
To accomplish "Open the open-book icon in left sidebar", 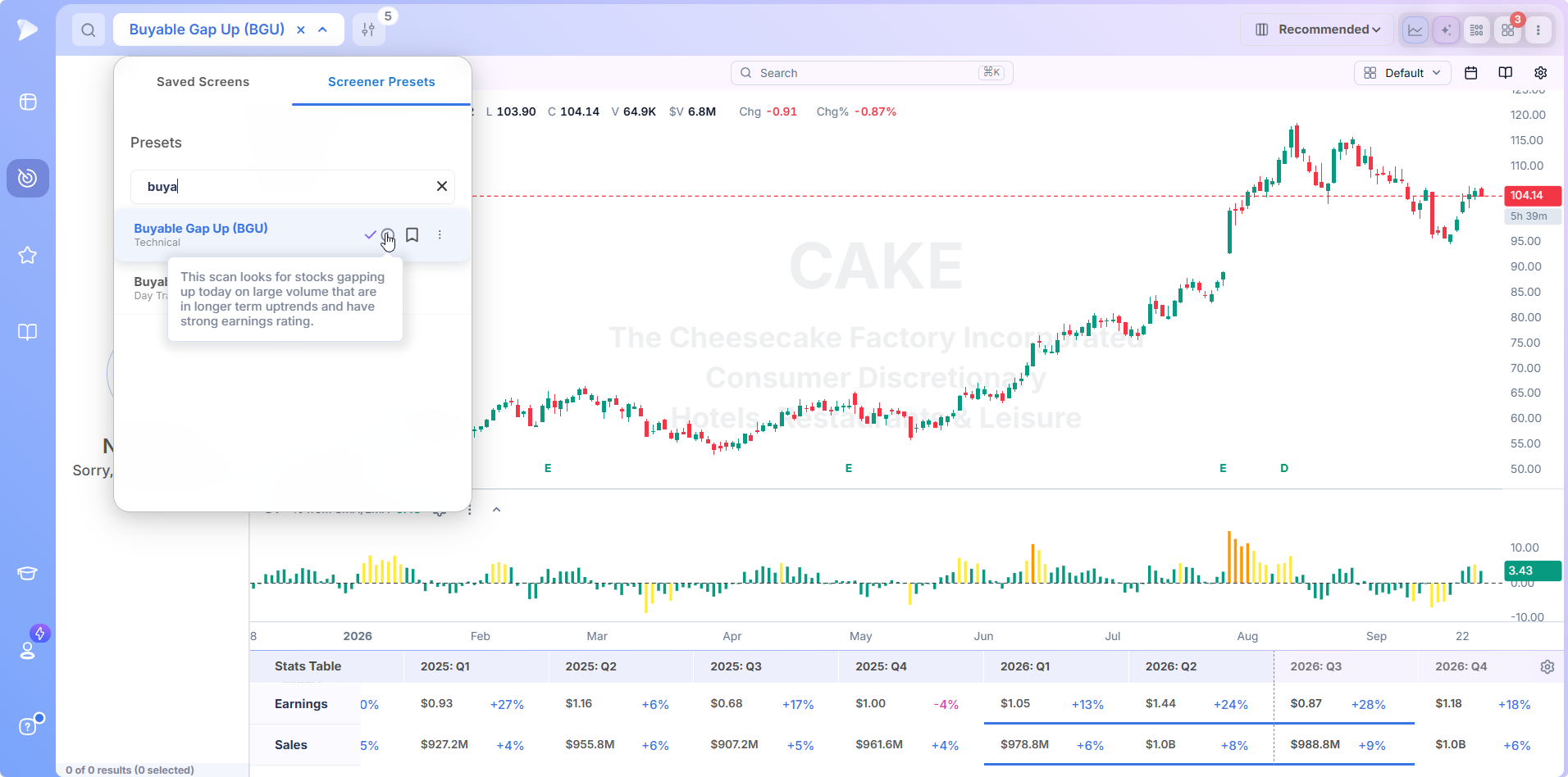I will tap(28, 332).
